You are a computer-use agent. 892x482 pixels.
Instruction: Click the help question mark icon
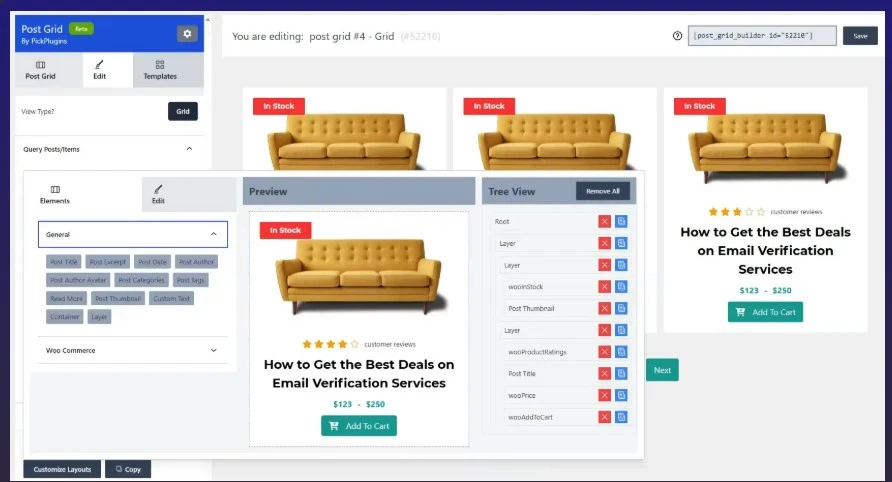tap(678, 36)
